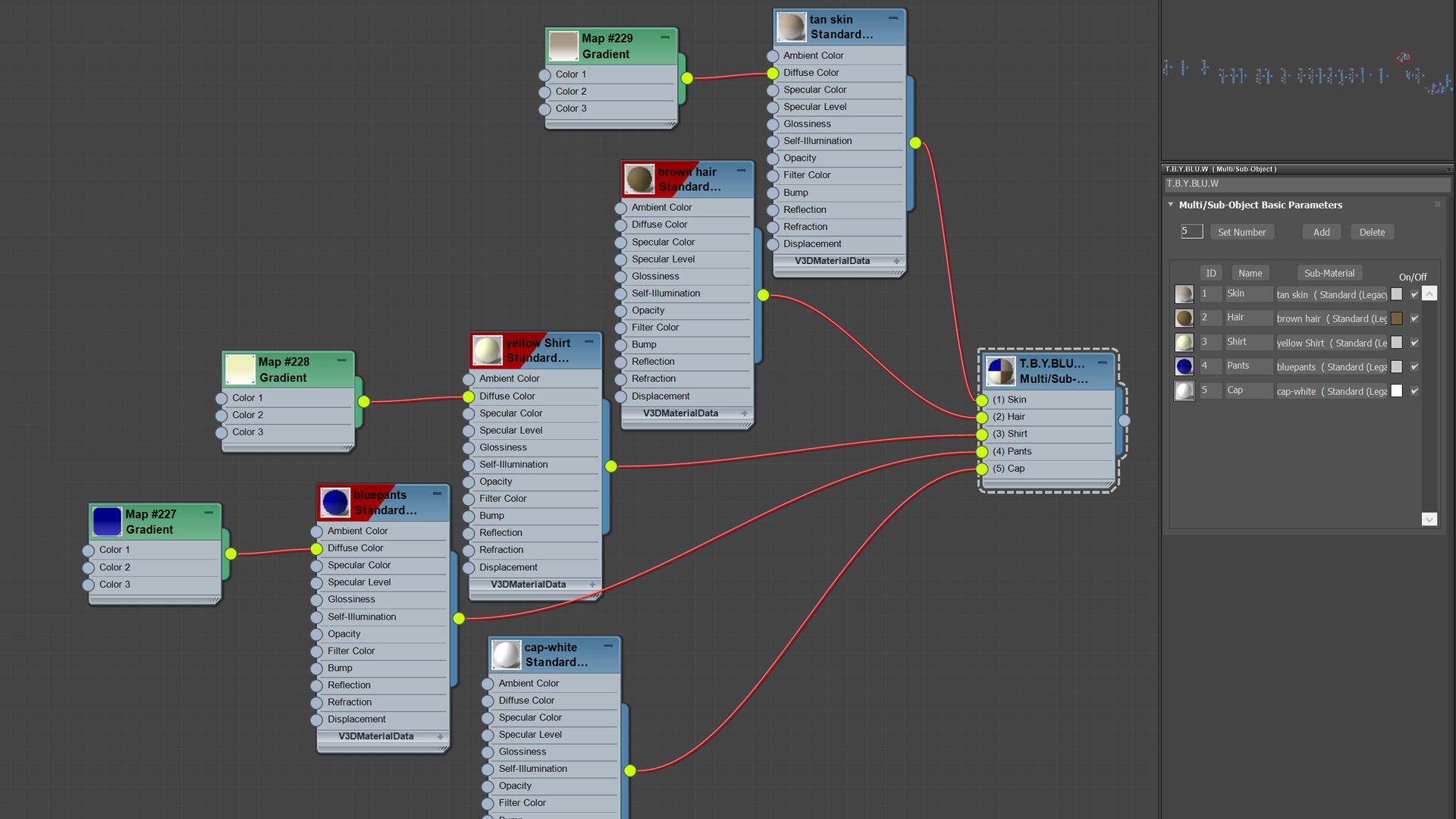
Task: Expand the V3DMaterialData plus on the tan skin node
Action: tap(896, 261)
